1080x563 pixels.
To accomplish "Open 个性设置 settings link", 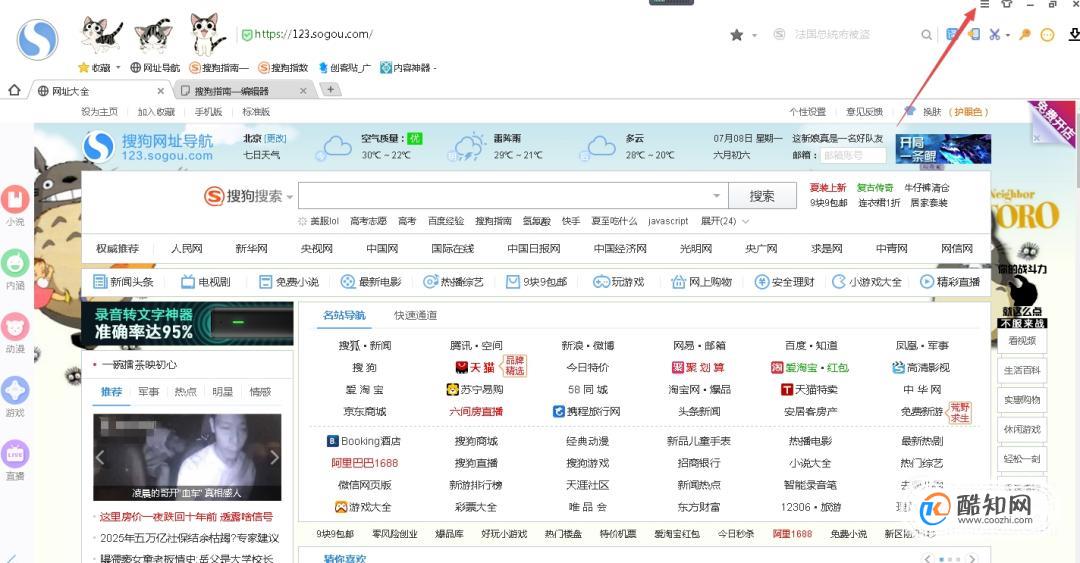I will coord(807,112).
